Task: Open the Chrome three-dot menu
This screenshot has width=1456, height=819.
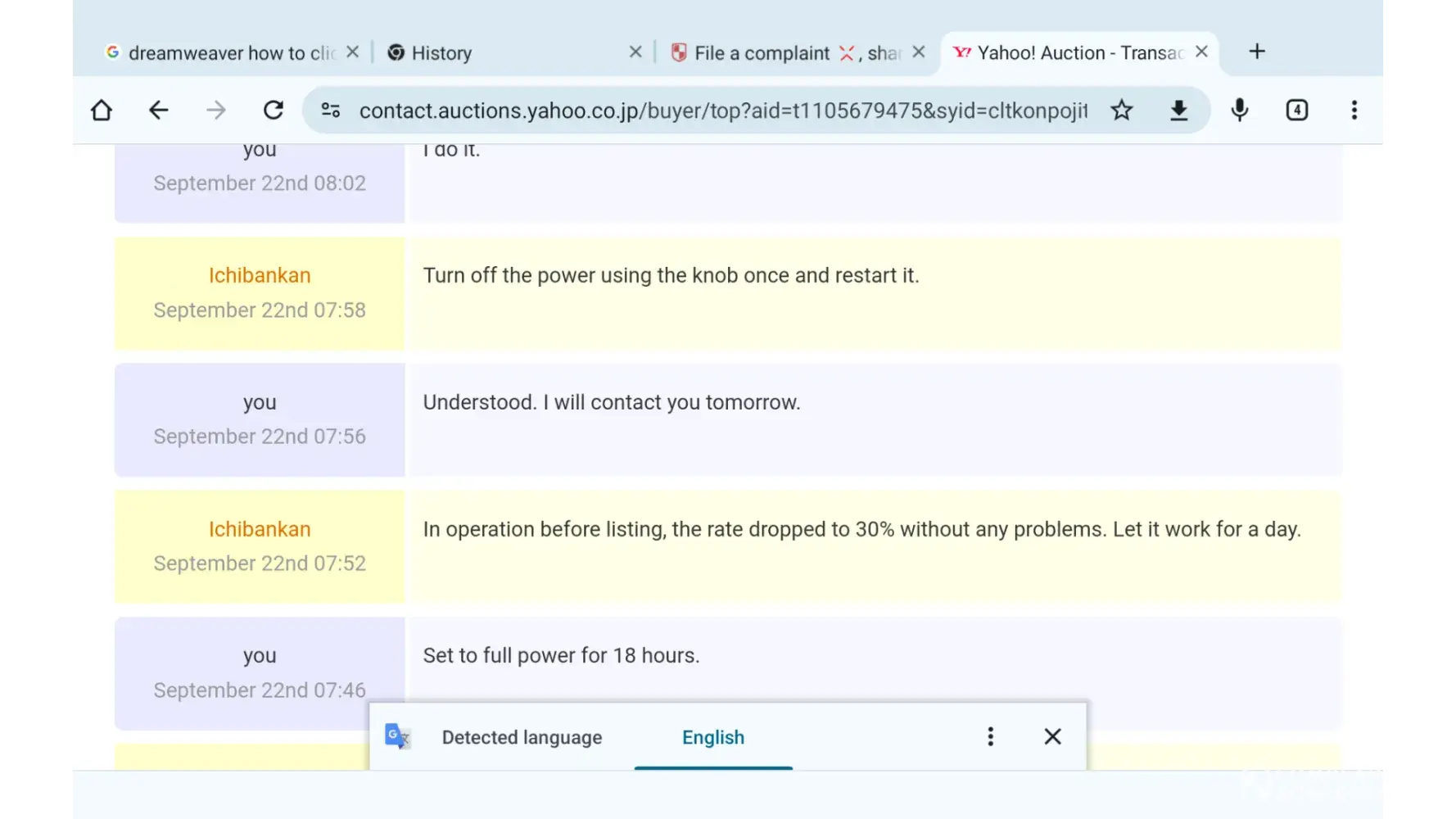Action: tap(1354, 111)
